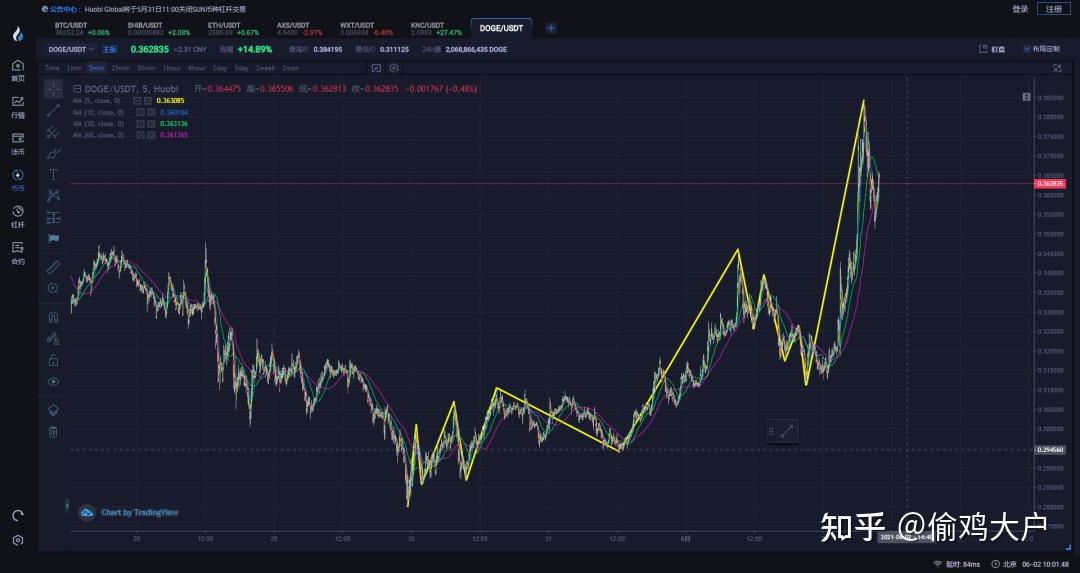The height and width of the screenshot is (573, 1080).
Task: Open the hexagon settings icon in the sidebar
Action: tap(18, 541)
